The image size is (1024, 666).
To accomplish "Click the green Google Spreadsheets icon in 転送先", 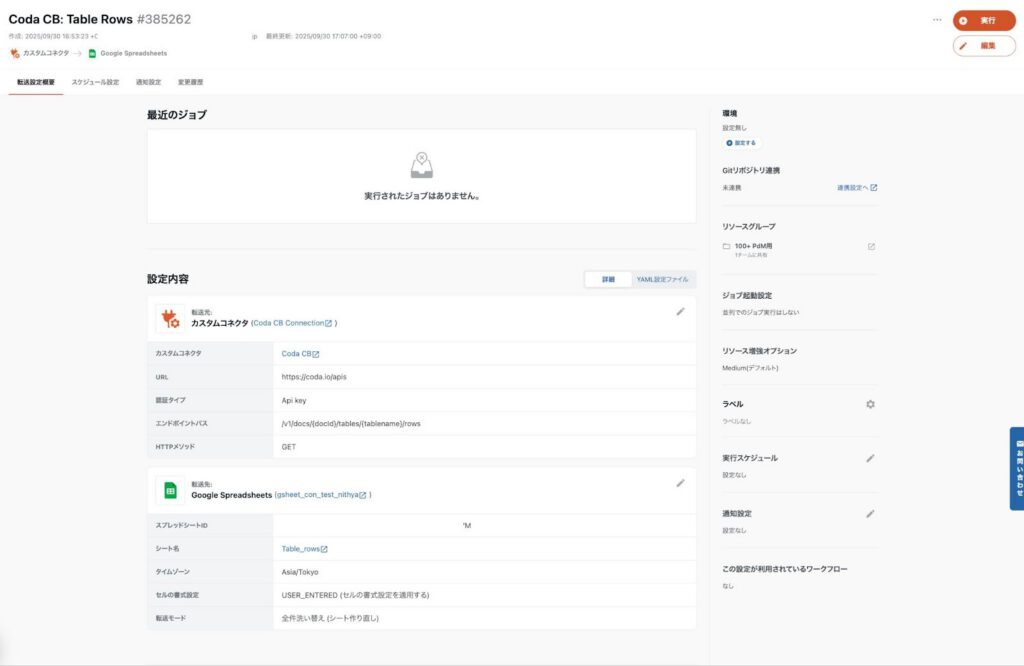I will click(170, 490).
